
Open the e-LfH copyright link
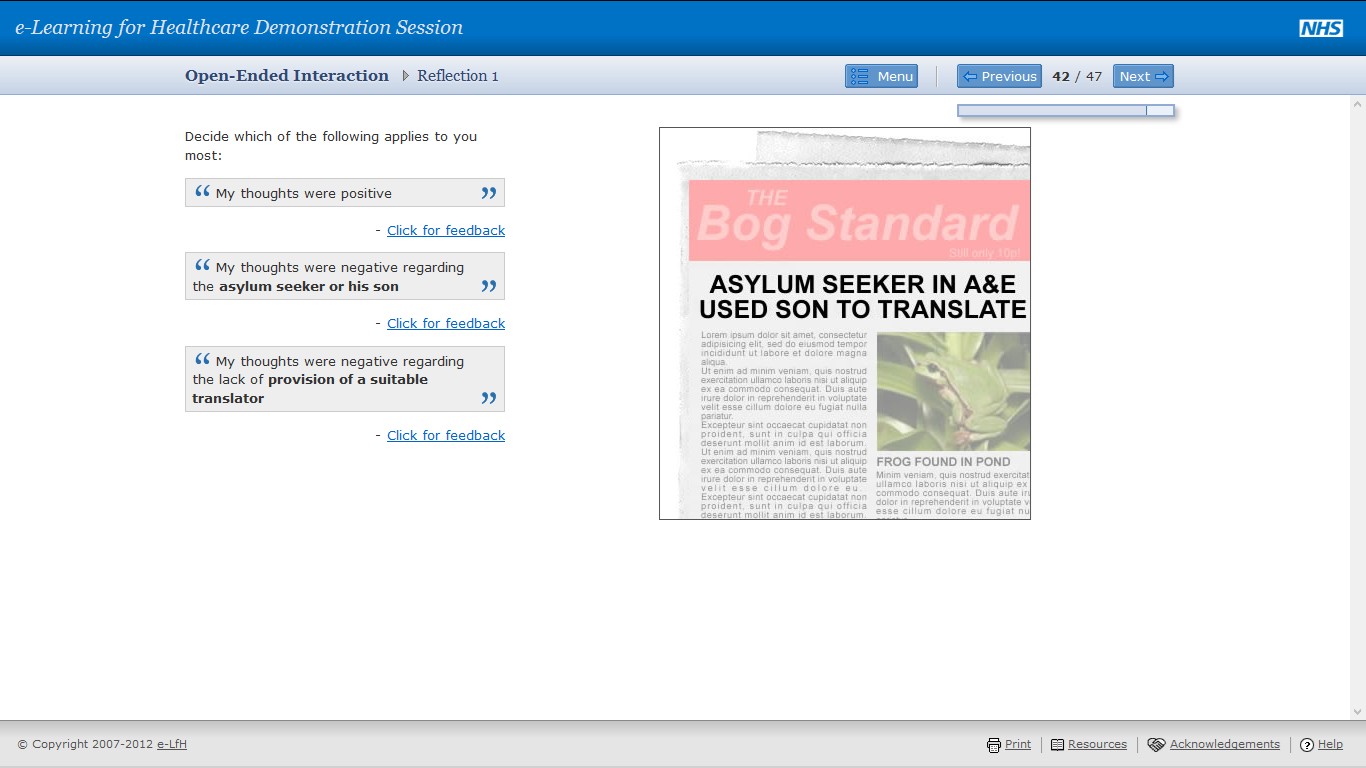(x=169, y=744)
